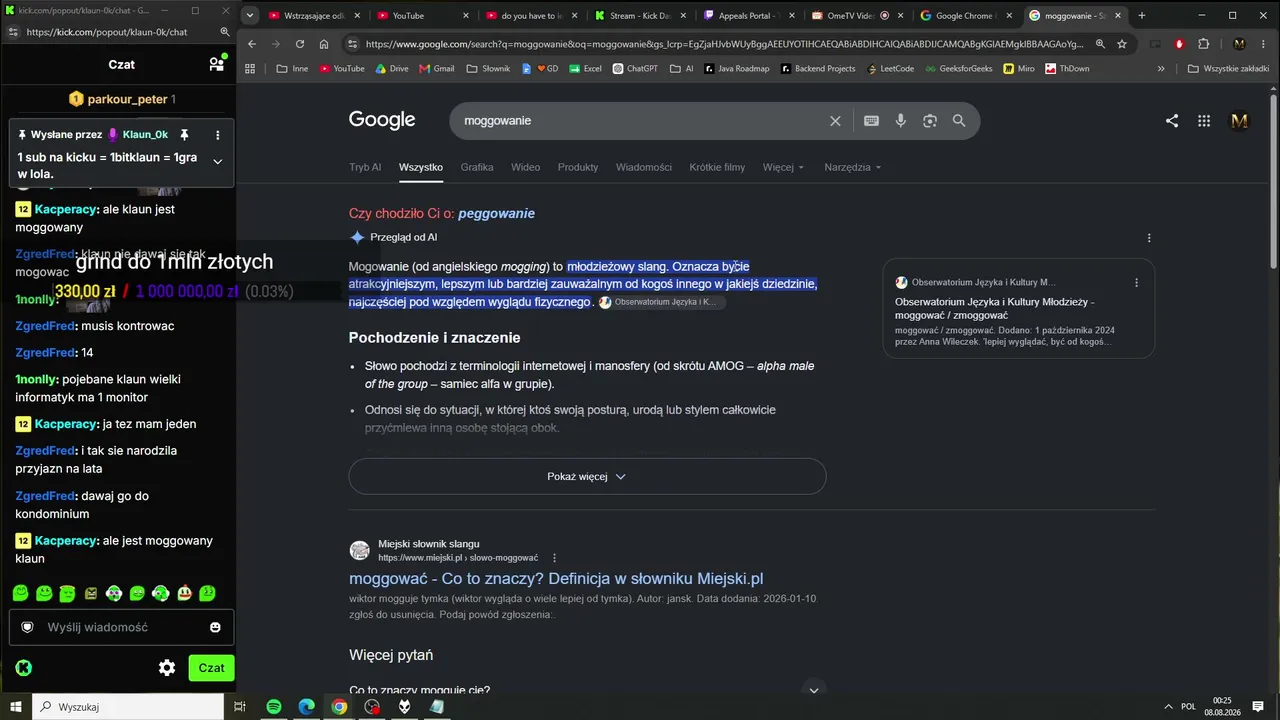Clear the search box with X

click(835, 121)
